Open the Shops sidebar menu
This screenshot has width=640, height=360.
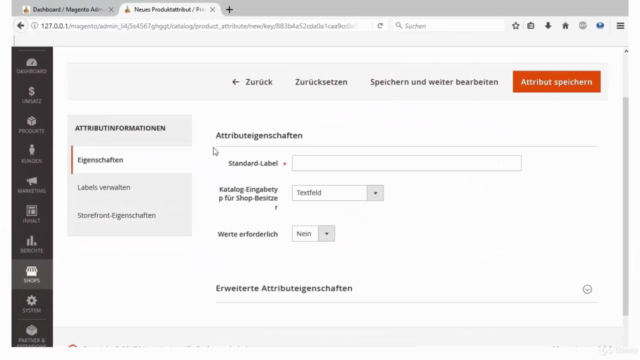click(x=31, y=274)
